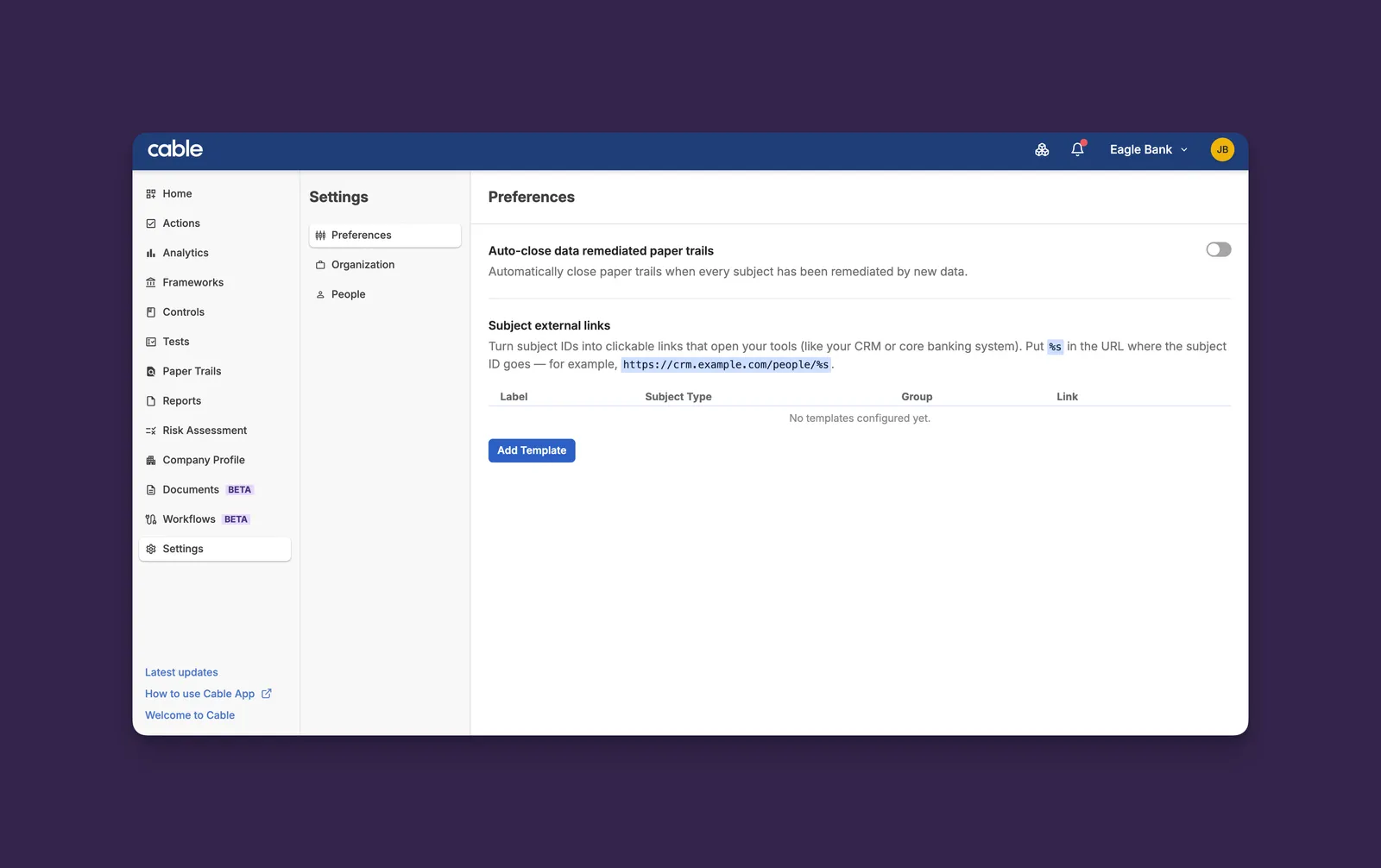
Task: Click the Subject Type column header
Action: 678,397
